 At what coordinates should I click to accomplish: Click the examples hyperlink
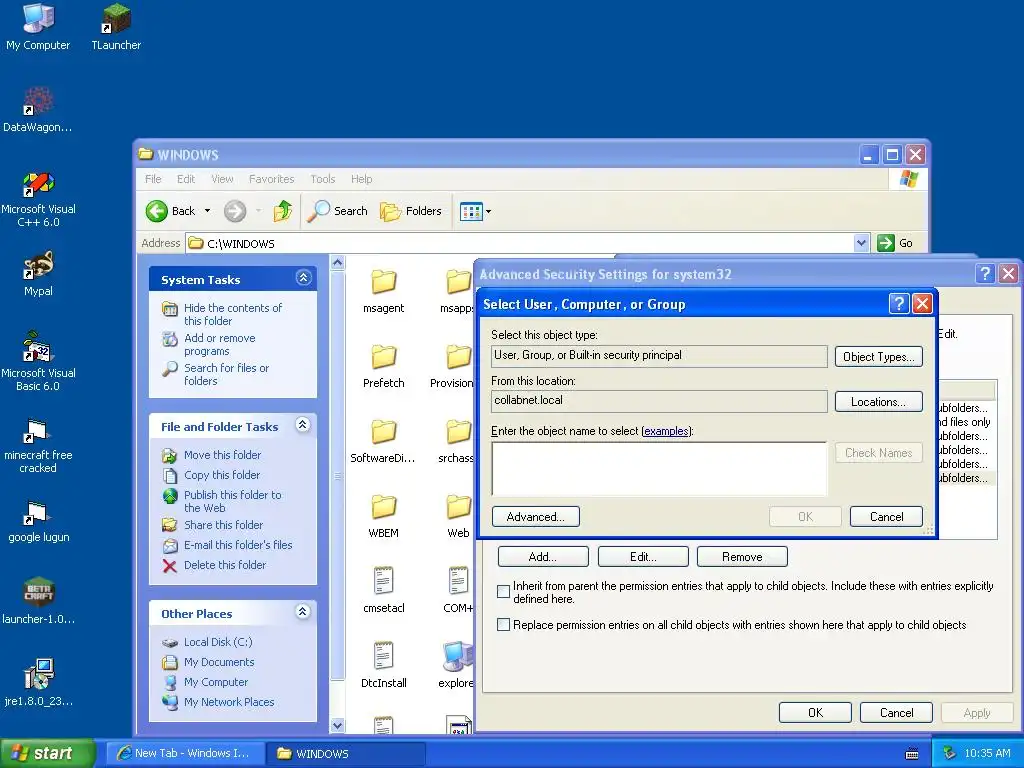click(x=666, y=431)
